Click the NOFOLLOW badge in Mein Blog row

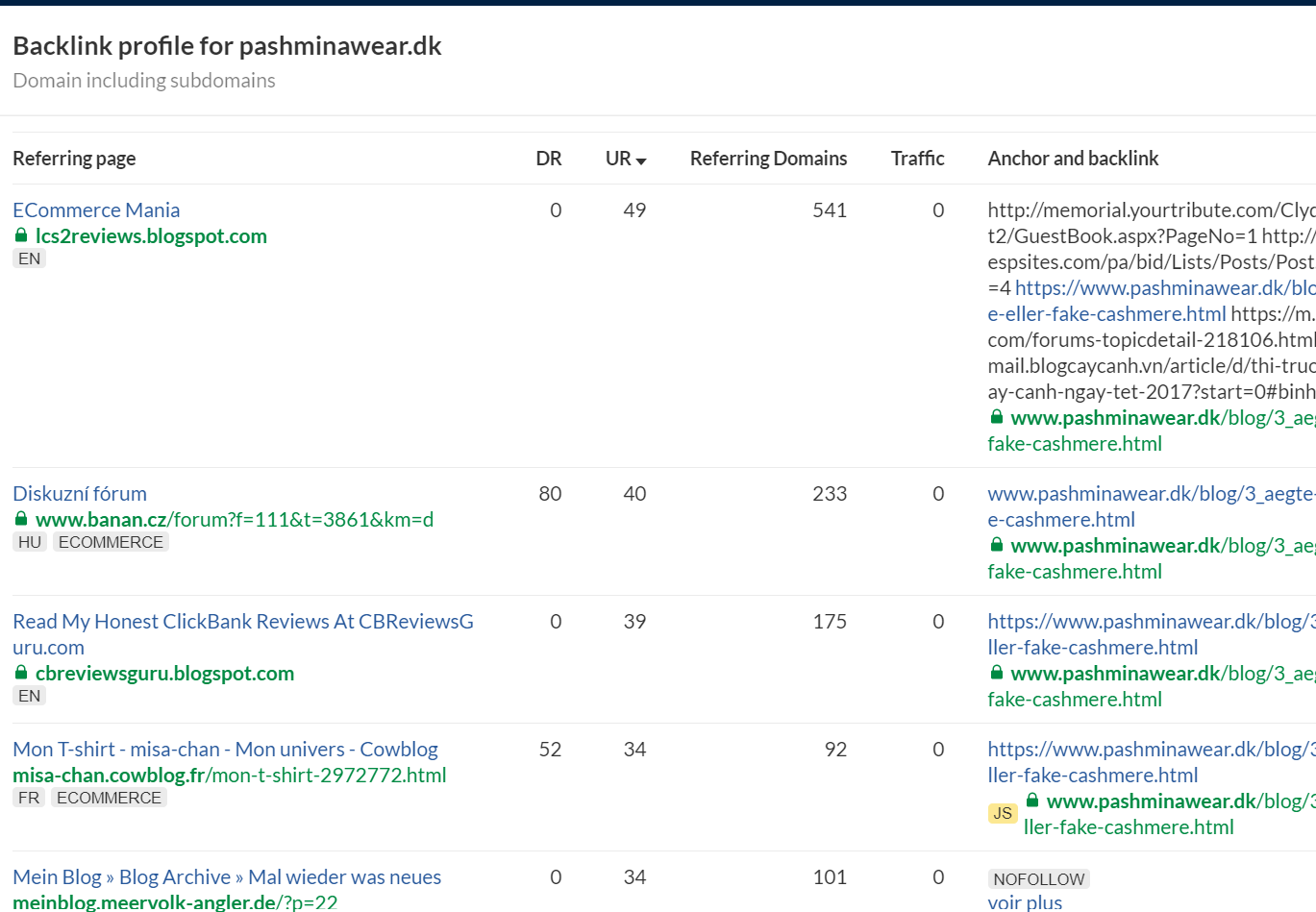[x=1038, y=878]
